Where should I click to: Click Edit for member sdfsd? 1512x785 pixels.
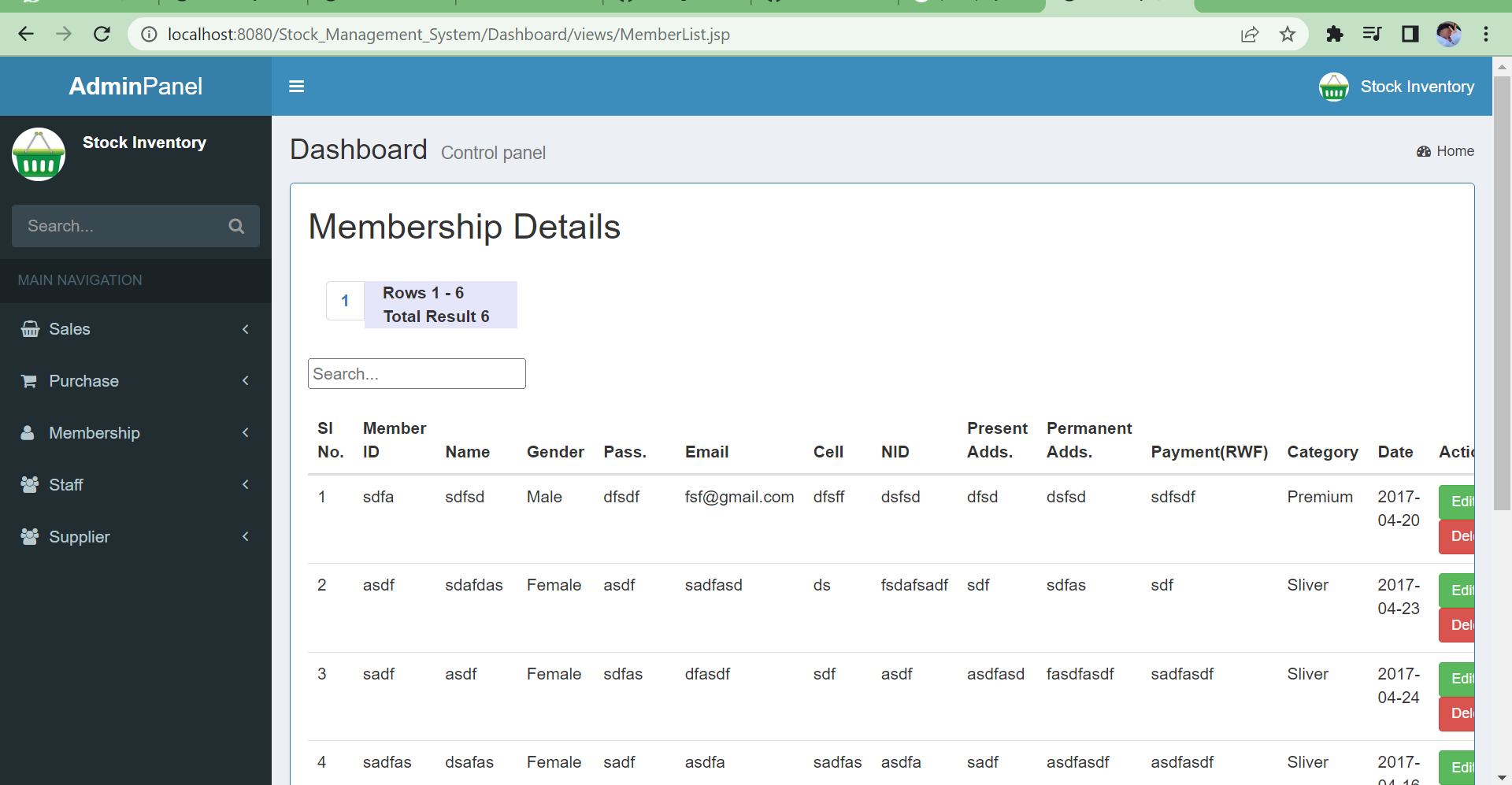click(1461, 502)
